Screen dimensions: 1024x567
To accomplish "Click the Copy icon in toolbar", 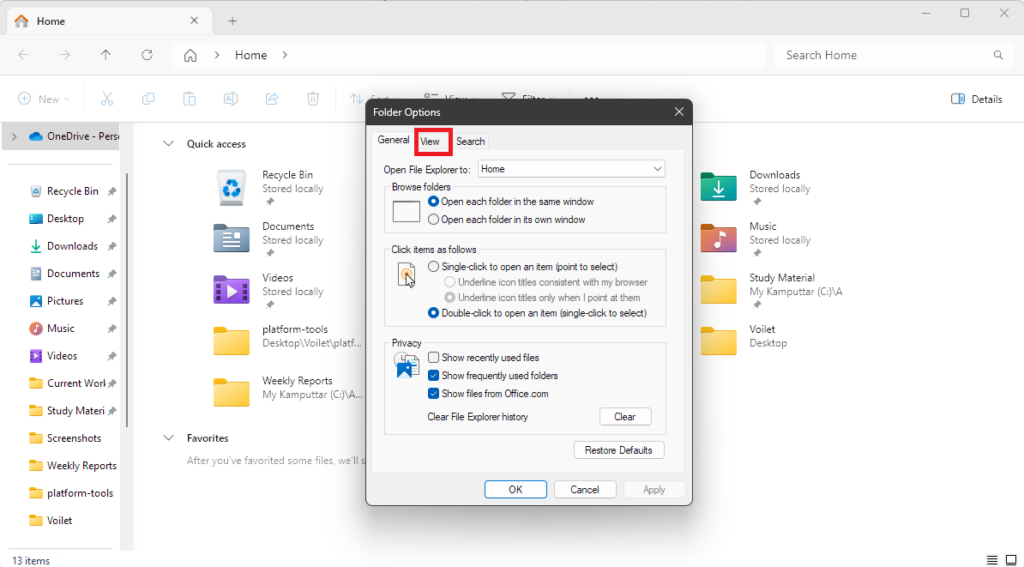I will tap(148, 99).
